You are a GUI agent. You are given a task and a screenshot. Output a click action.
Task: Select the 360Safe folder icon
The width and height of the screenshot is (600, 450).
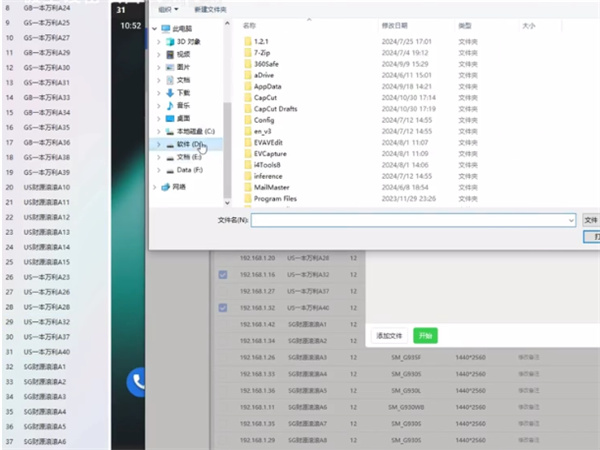[248, 64]
